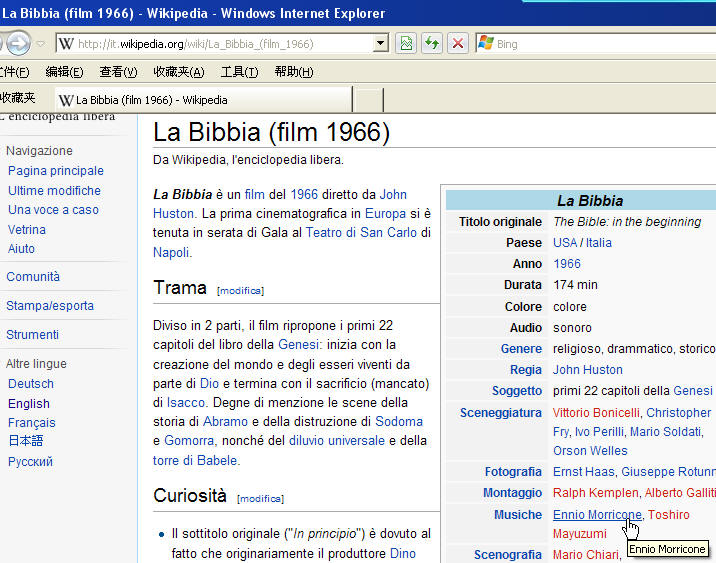Open the torre di Babele link
Viewport: 716px width, 563px height.
(195, 460)
